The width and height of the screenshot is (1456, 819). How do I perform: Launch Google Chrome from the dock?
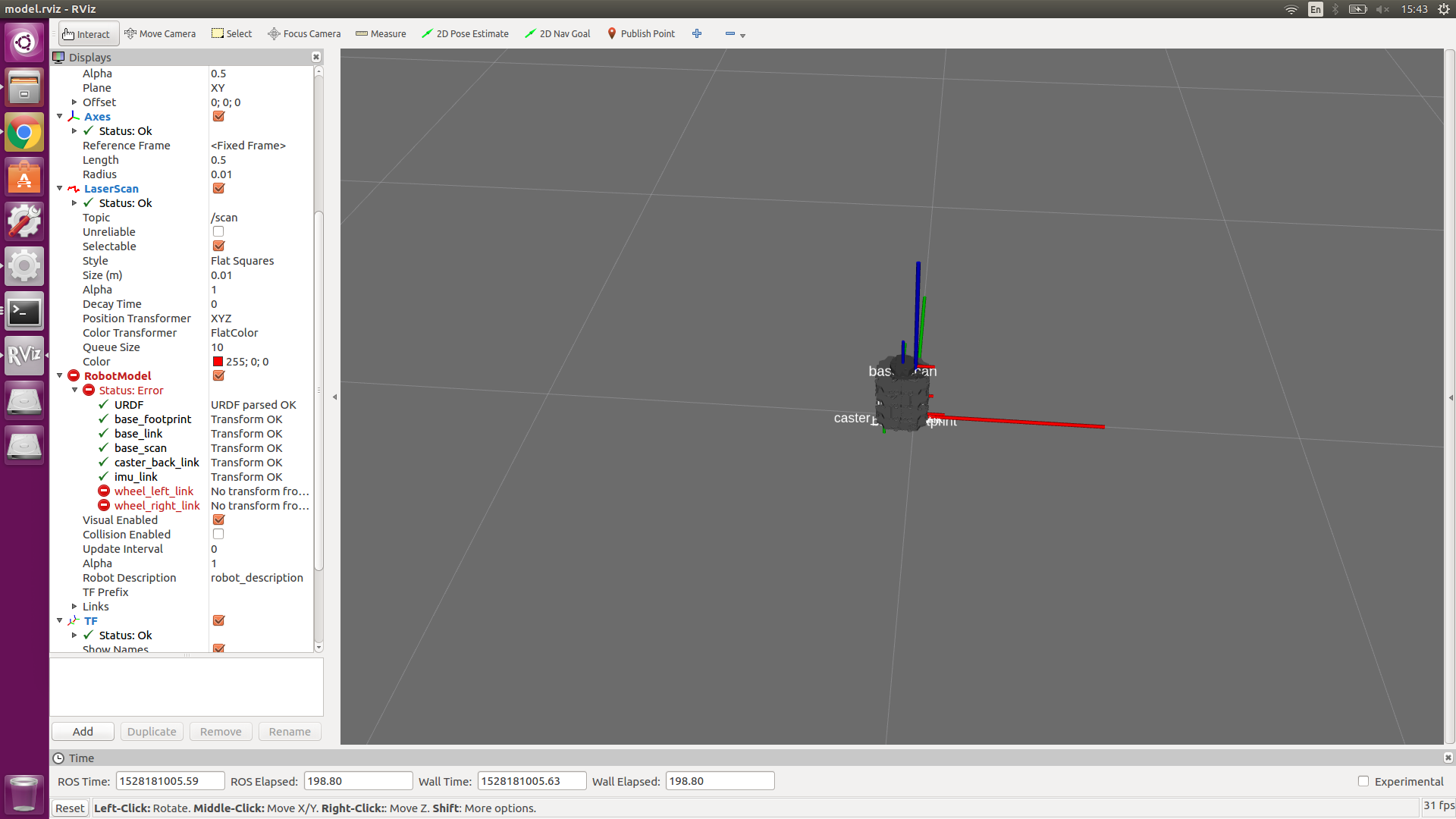coord(24,133)
